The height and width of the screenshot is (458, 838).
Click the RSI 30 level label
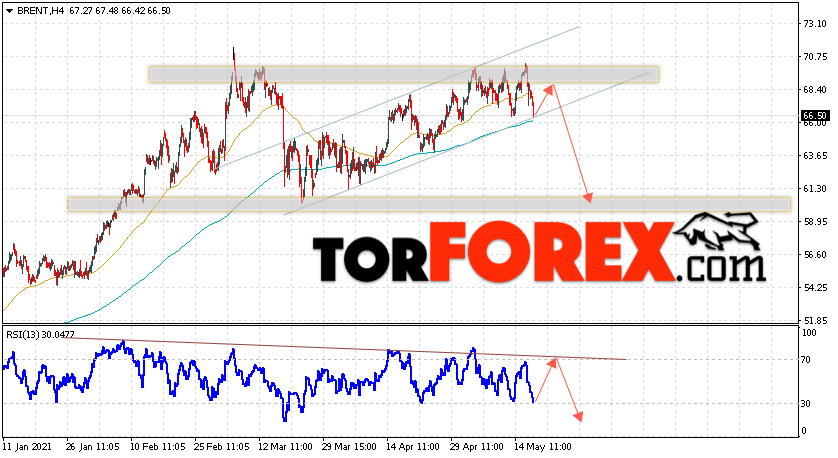point(807,404)
